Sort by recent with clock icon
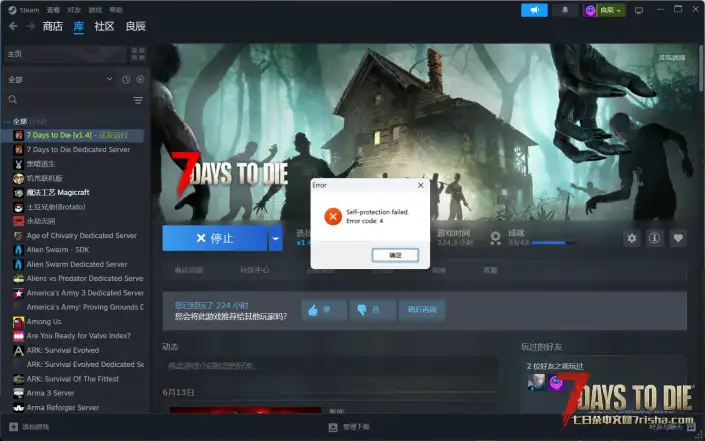The width and height of the screenshot is (705, 441). tap(126, 80)
